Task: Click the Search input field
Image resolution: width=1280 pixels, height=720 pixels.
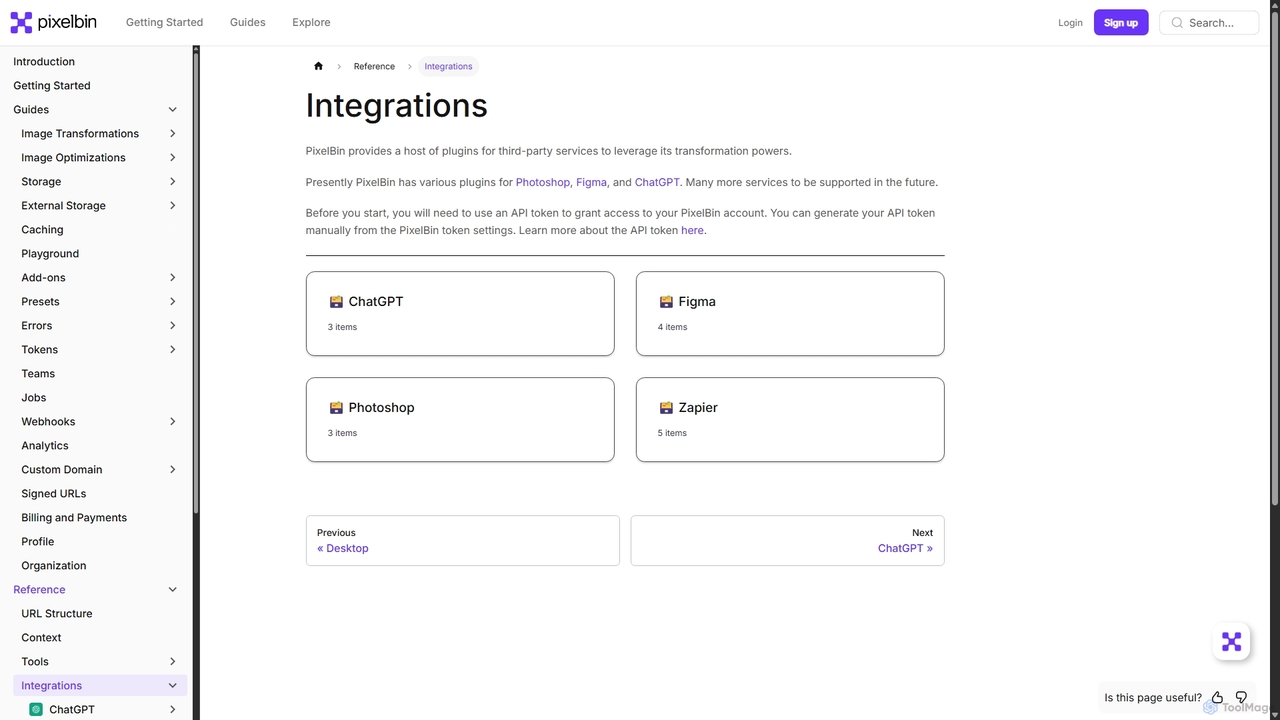Action: [1209, 22]
